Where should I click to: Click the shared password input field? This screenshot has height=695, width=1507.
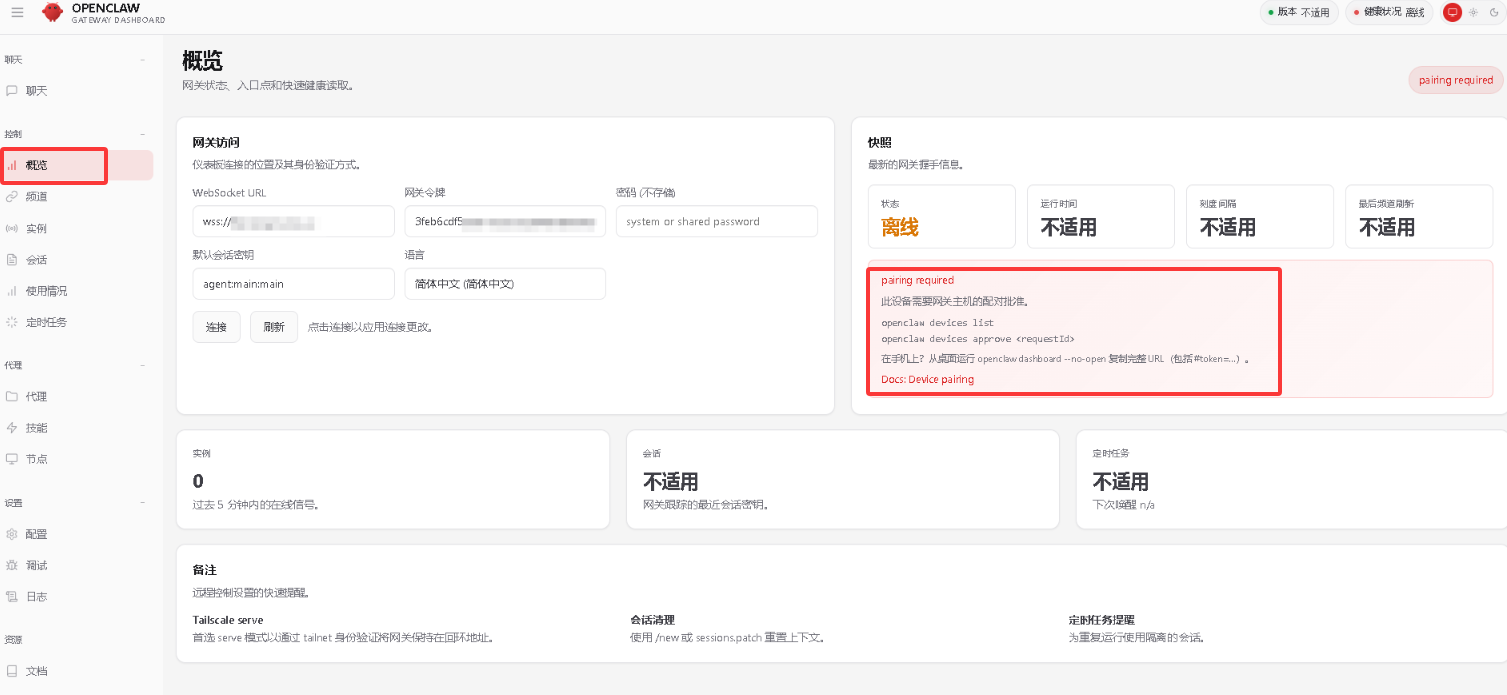coord(716,221)
